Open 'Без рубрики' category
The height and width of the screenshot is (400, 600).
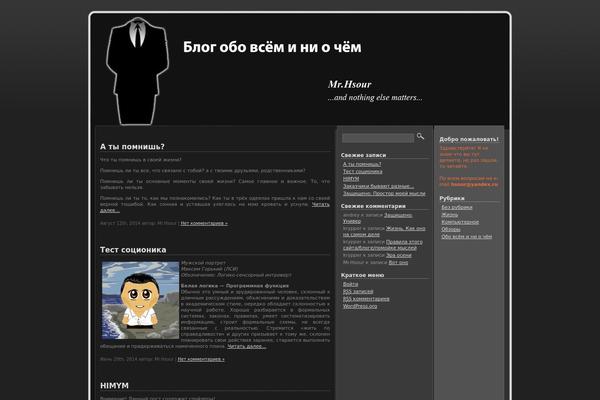tap(457, 207)
